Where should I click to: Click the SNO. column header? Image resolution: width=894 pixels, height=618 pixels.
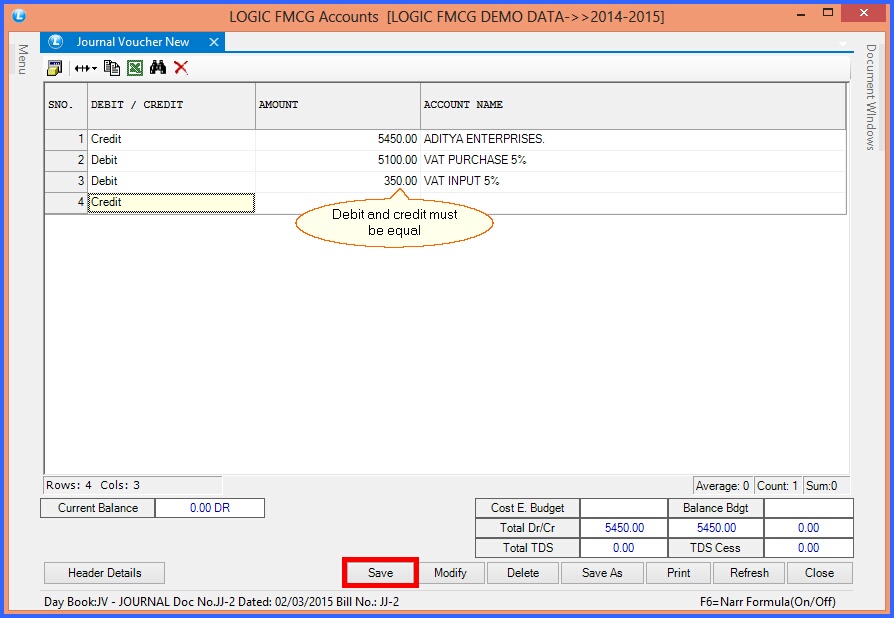coord(66,105)
